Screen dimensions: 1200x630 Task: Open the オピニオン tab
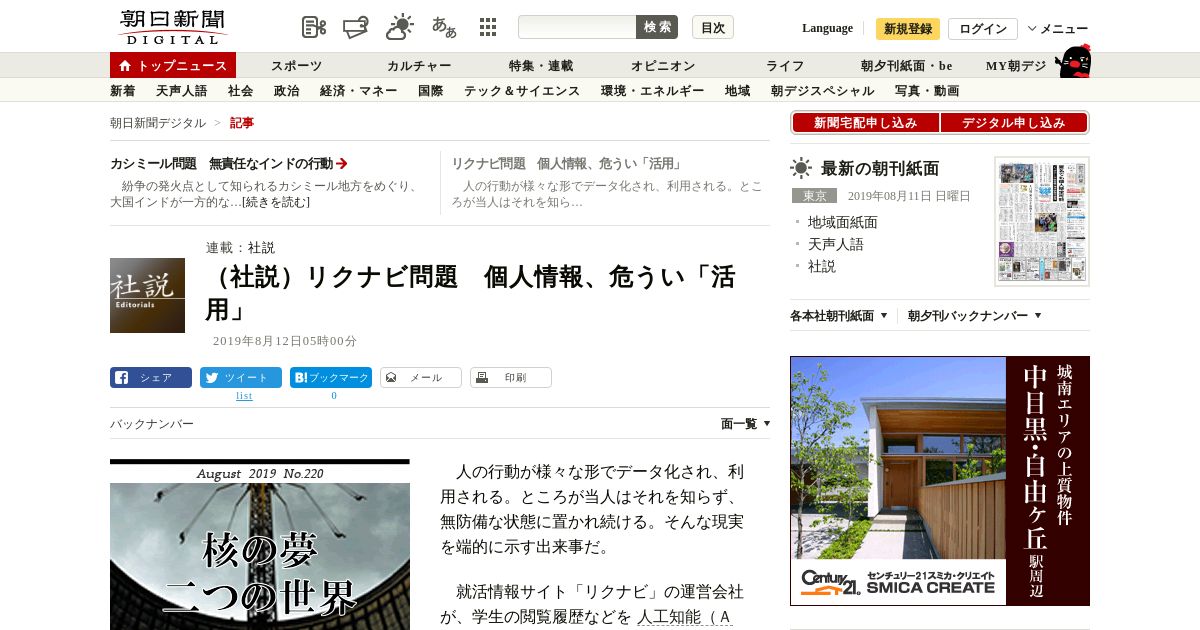(x=663, y=66)
